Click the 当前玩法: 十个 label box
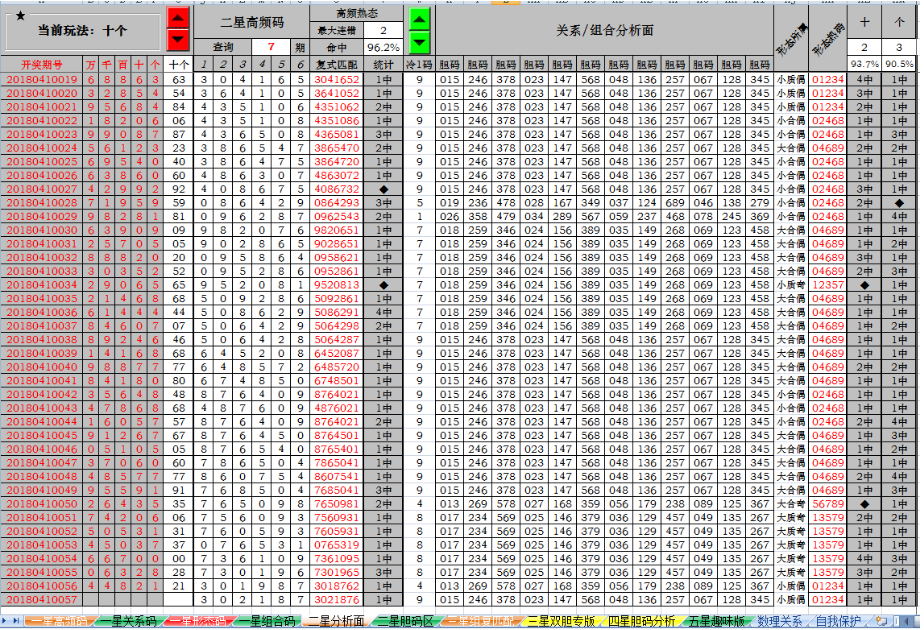 (84, 31)
